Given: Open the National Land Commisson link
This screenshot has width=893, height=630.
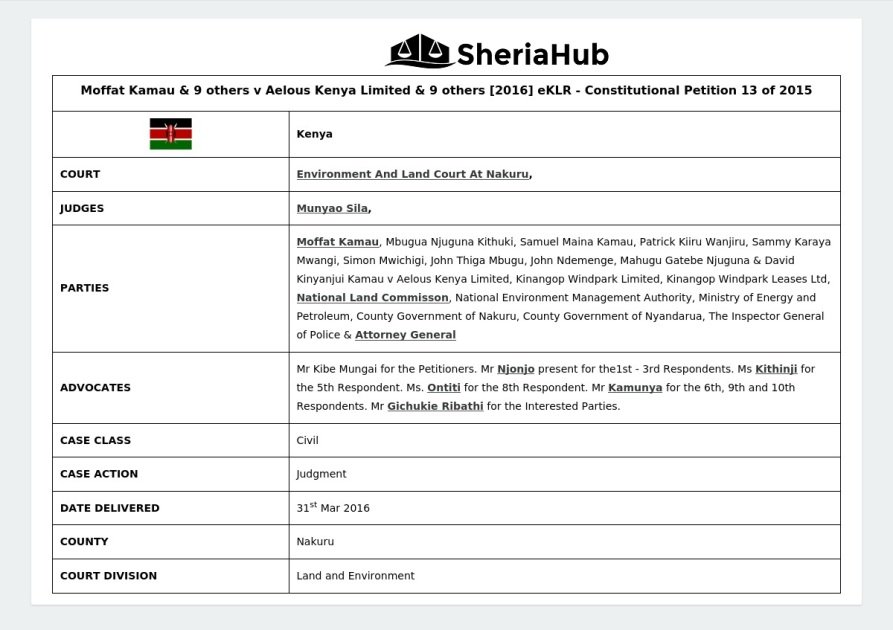Looking at the screenshot, I should (x=372, y=297).
